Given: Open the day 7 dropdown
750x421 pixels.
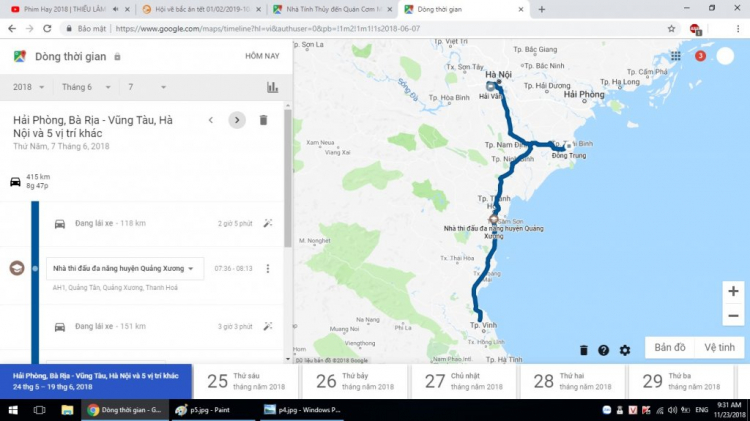Looking at the screenshot, I should click(147, 87).
